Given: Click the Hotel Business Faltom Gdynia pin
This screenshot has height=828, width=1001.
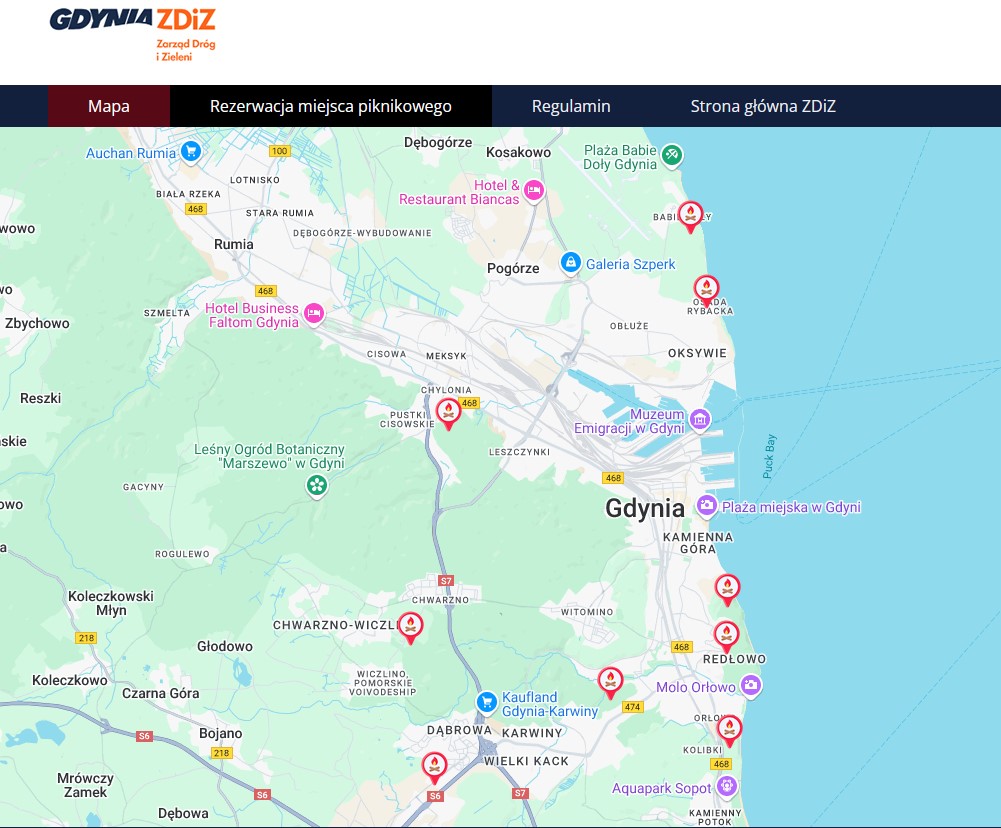Looking at the screenshot, I should pos(314,312).
